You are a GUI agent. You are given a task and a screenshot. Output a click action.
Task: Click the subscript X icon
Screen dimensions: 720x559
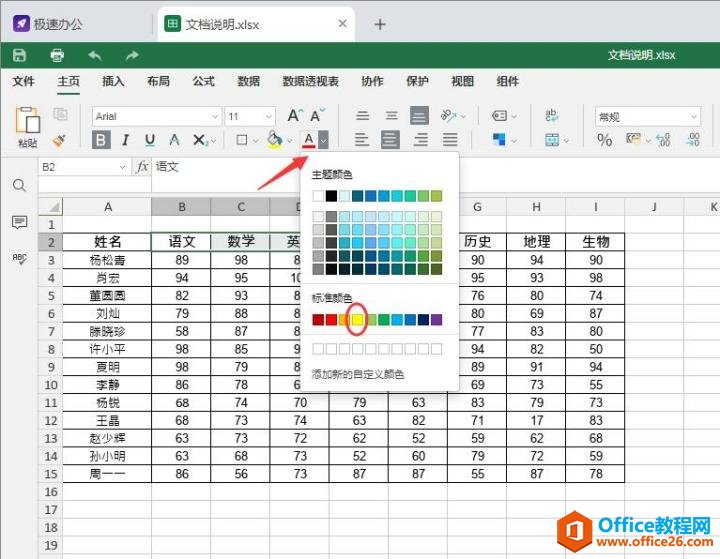pos(200,140)
